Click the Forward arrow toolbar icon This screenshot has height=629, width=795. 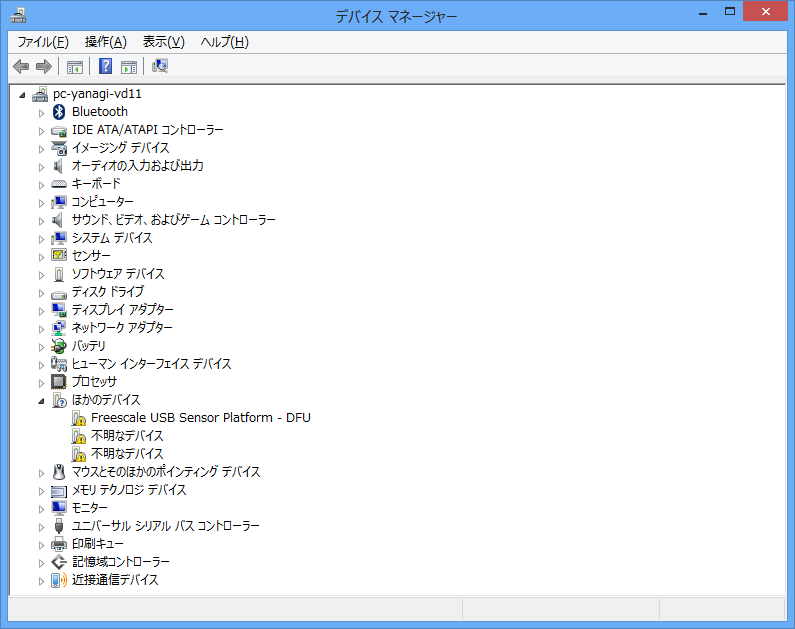(x=44, y=66)
